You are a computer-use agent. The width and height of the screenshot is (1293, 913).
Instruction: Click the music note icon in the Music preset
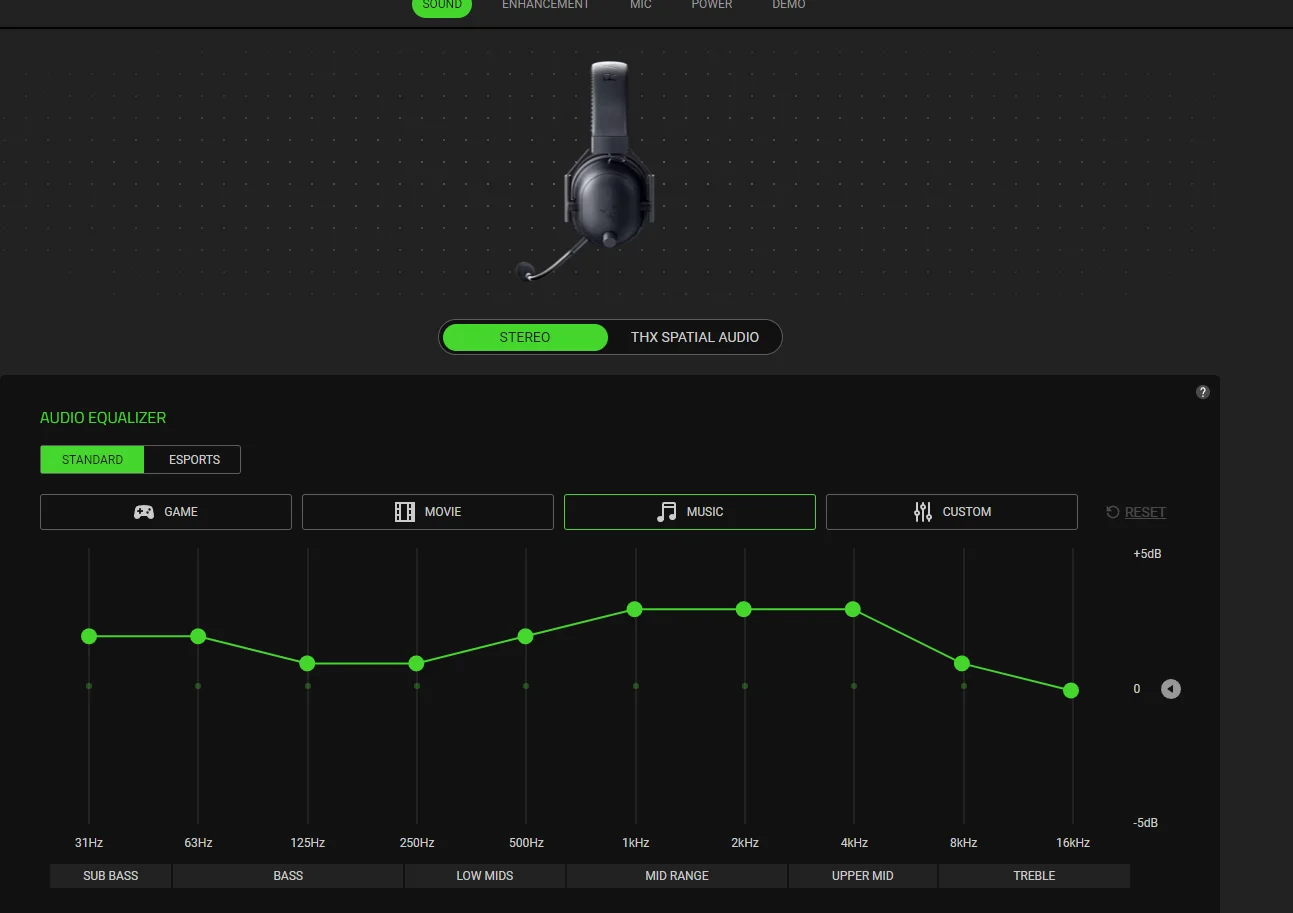point(666,512)
